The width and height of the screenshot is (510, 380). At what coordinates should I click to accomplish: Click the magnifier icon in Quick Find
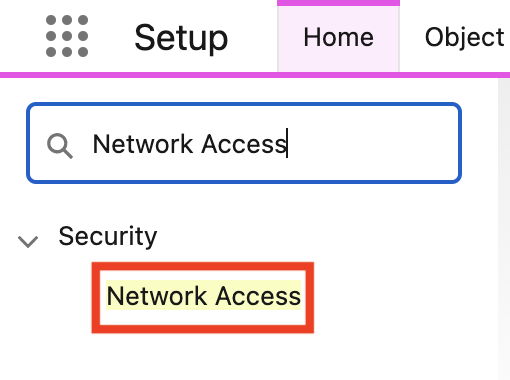(x=60, y=146)
